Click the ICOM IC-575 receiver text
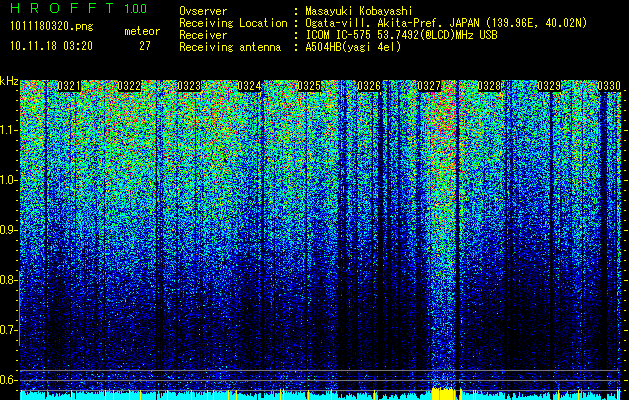Screen dimensions: 629x400 [x=401, y=35]
